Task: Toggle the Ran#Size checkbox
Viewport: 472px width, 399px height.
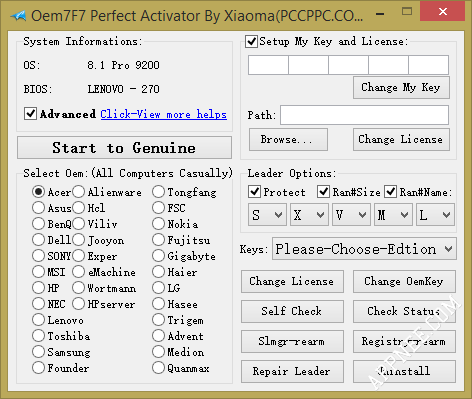Action: [323, 192]
